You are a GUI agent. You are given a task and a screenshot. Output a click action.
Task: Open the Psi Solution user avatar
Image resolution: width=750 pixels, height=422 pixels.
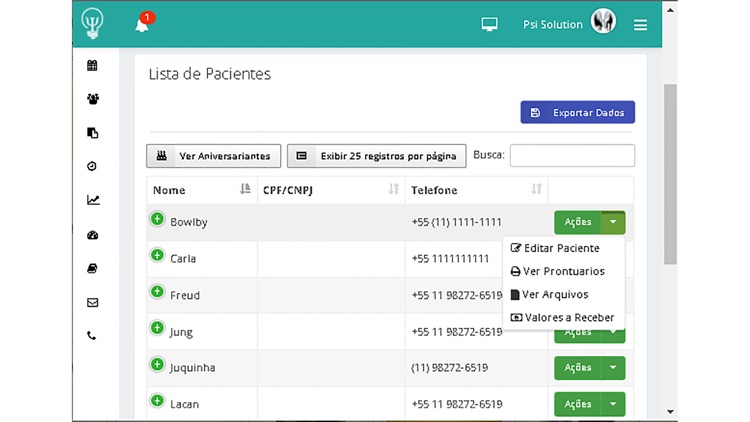(x=603, y=22)
